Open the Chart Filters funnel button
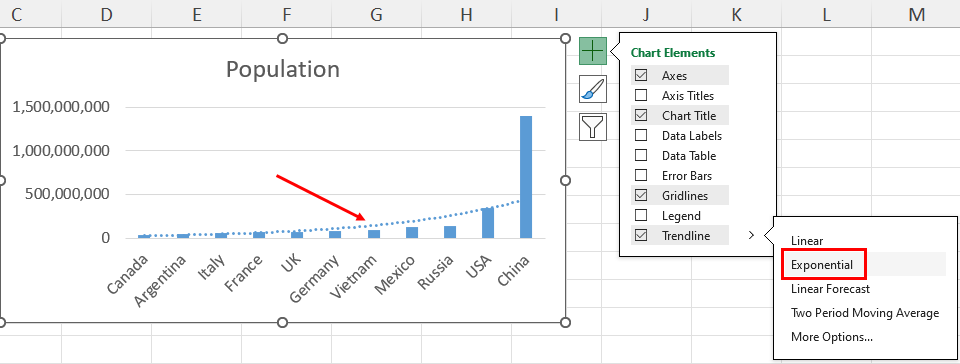This screenshot has height=364, width=960. [593, 127]
